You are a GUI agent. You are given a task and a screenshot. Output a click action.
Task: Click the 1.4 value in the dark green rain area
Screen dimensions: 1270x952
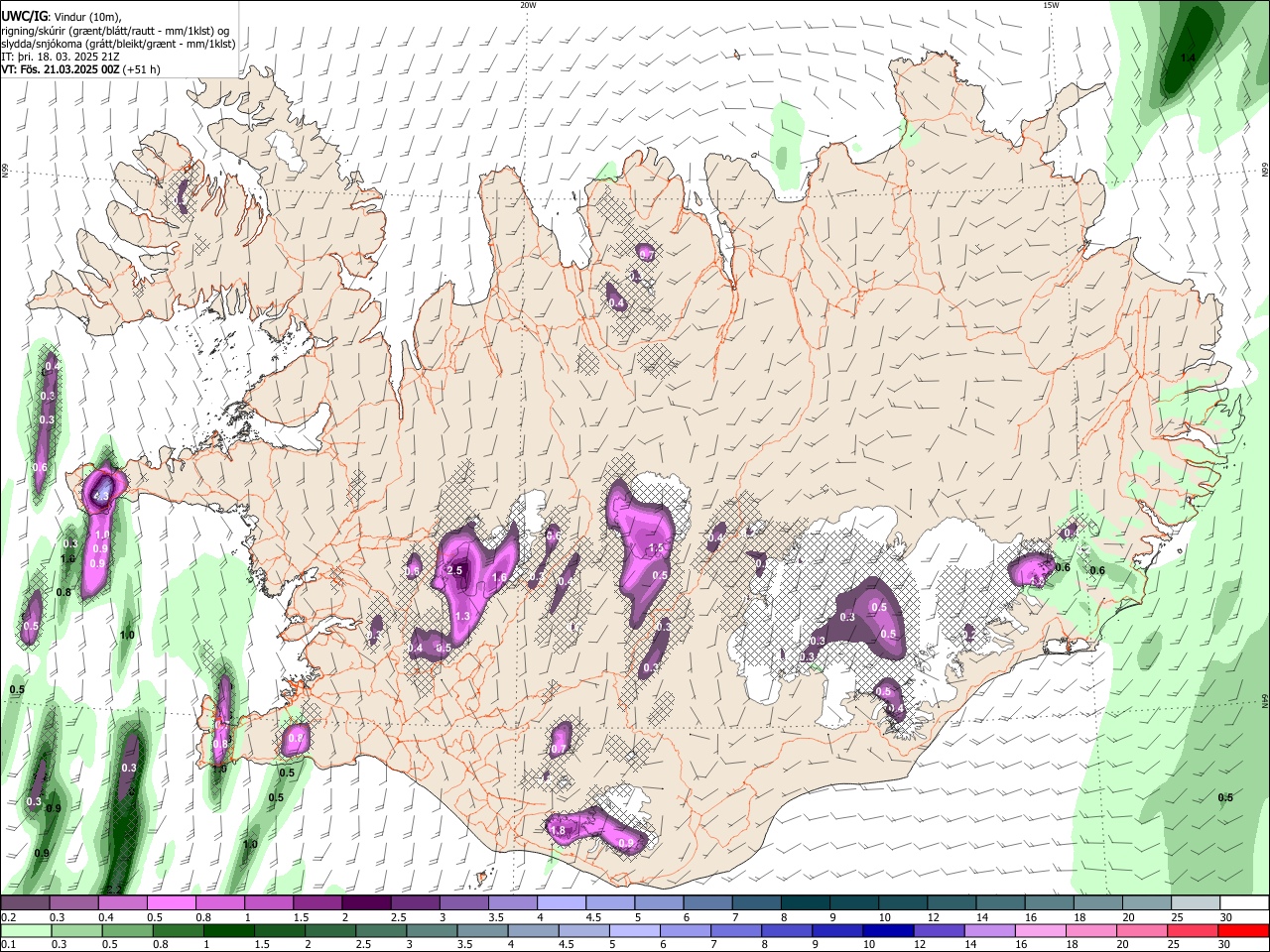[1187, 58]
